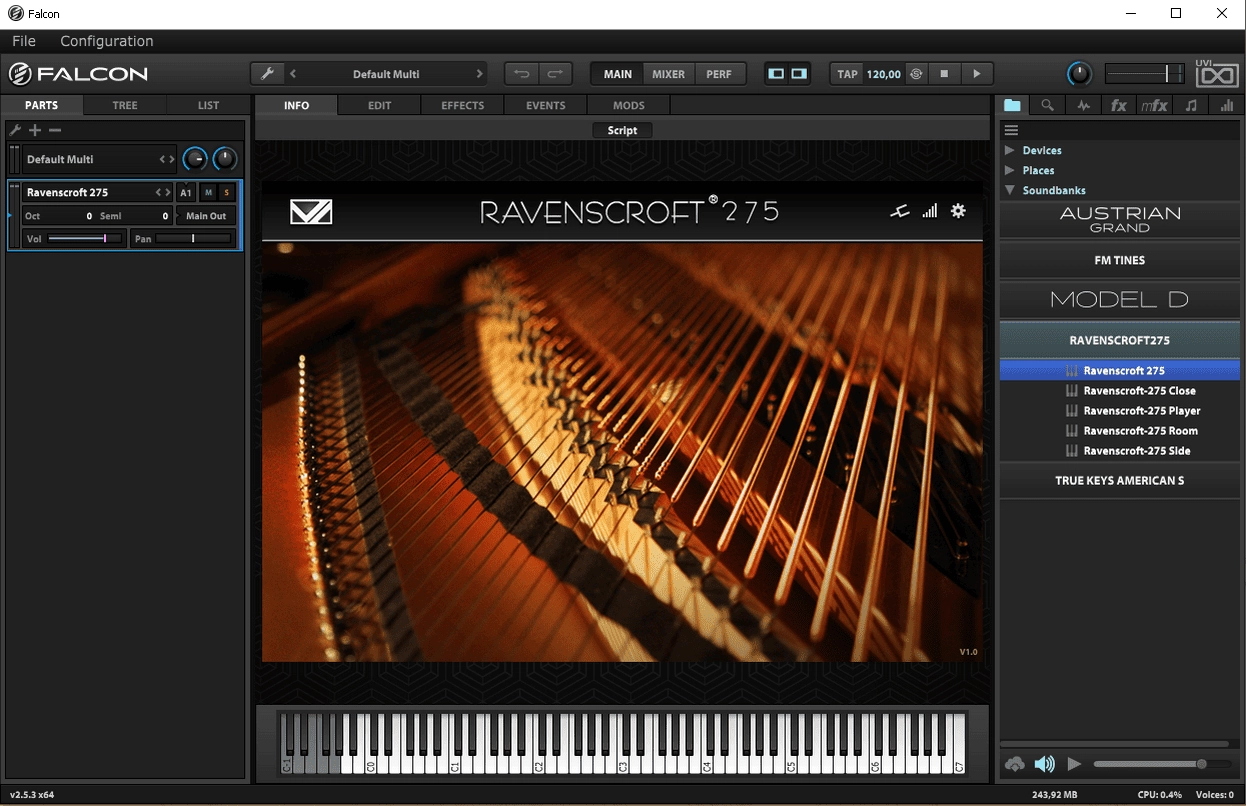Image resolution: width=1246 pixels, height=806 pixels.
Task: Solo the Ravenscroft 275 part
Action: coord(227,192)
